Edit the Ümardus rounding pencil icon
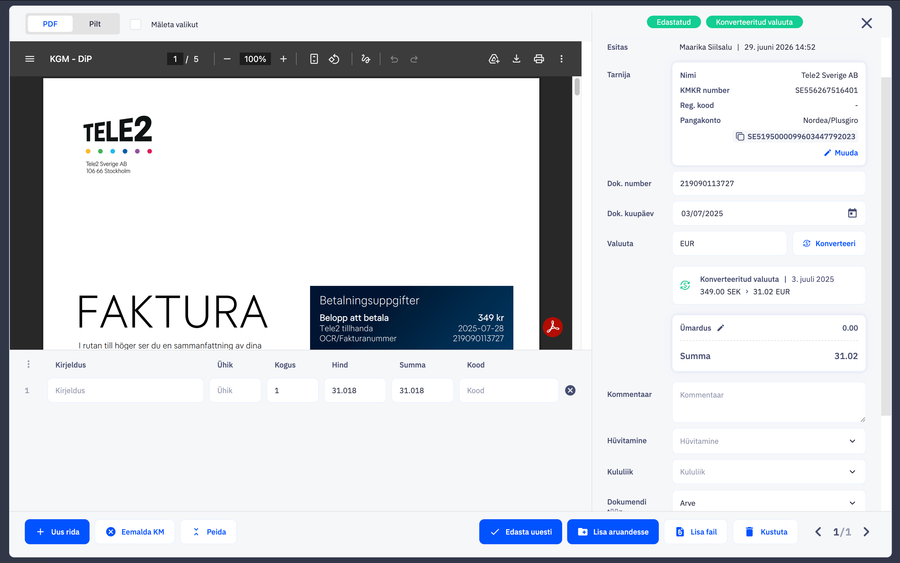 pos(721,328)
